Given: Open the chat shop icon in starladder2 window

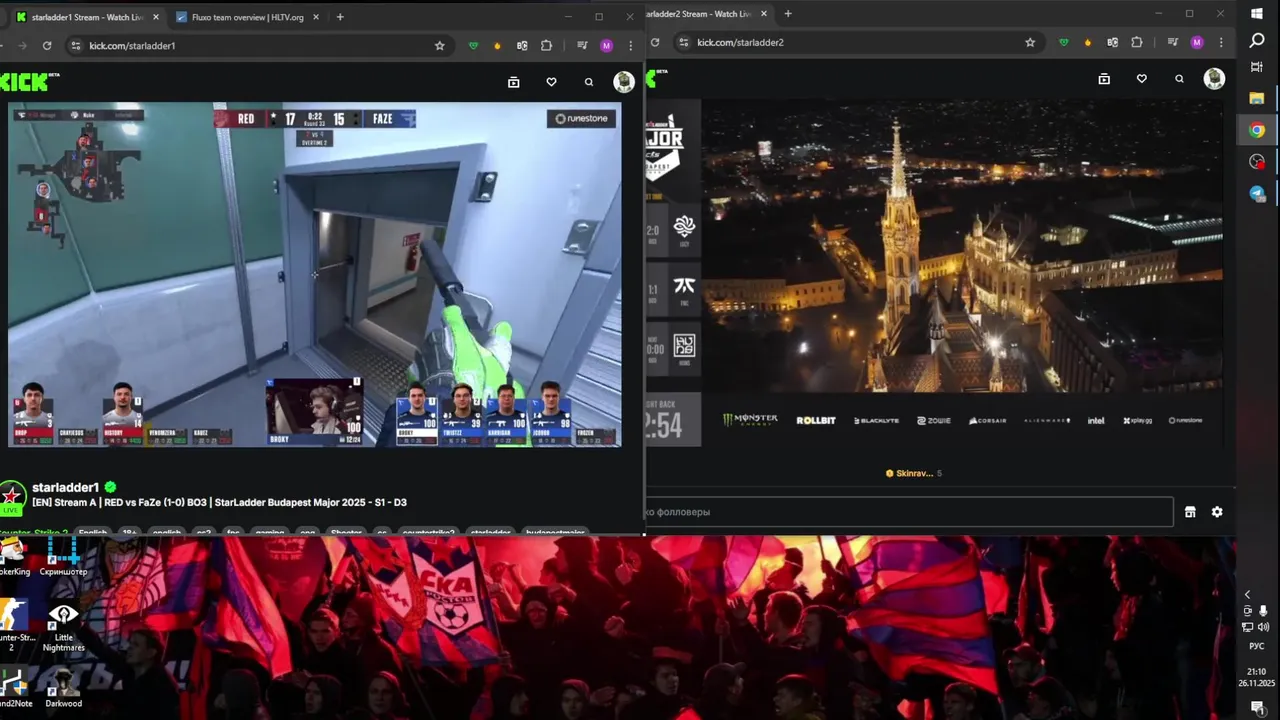Looking at the screenshot, I should [x=1190, y=512].
